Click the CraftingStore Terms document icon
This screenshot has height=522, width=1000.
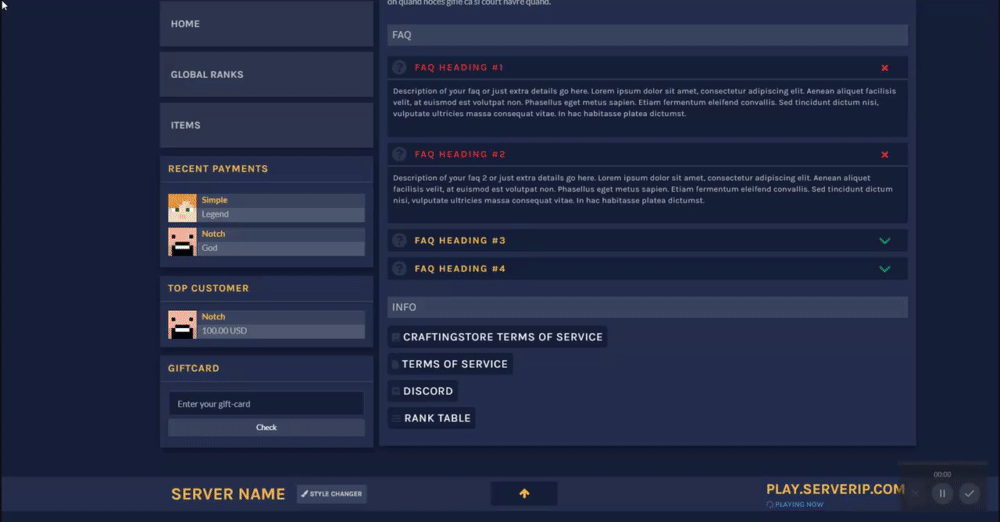click(x=395, y=337)
